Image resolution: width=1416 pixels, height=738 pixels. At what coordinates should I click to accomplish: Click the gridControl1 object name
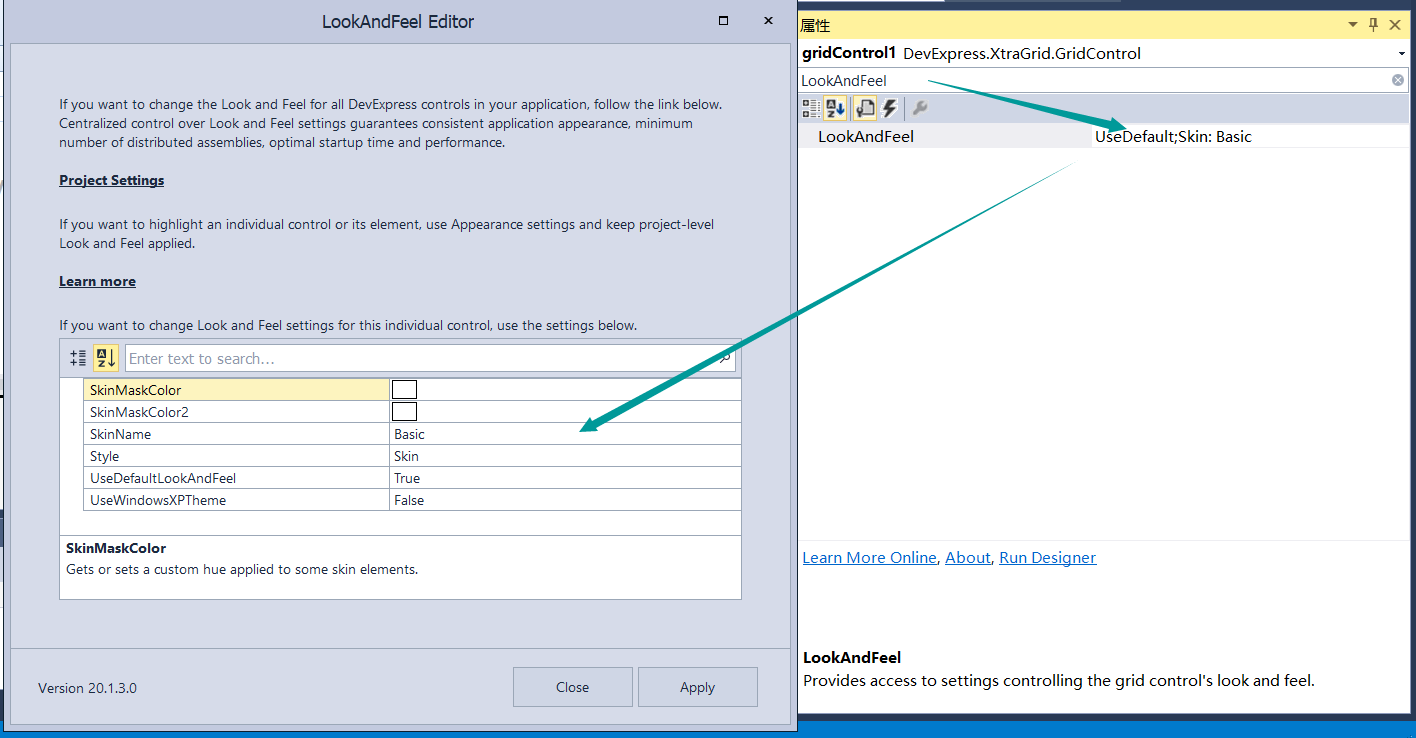coord(849,53)
